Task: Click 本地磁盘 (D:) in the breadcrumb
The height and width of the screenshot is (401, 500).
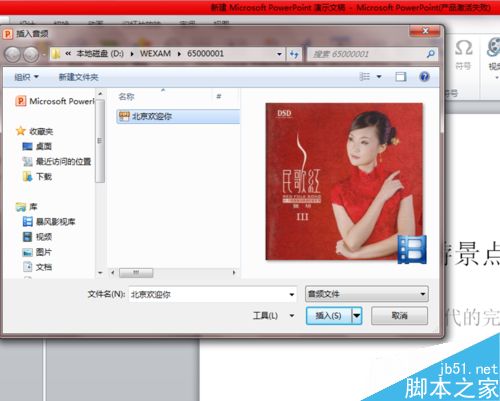Action: (x=100, y=54)
